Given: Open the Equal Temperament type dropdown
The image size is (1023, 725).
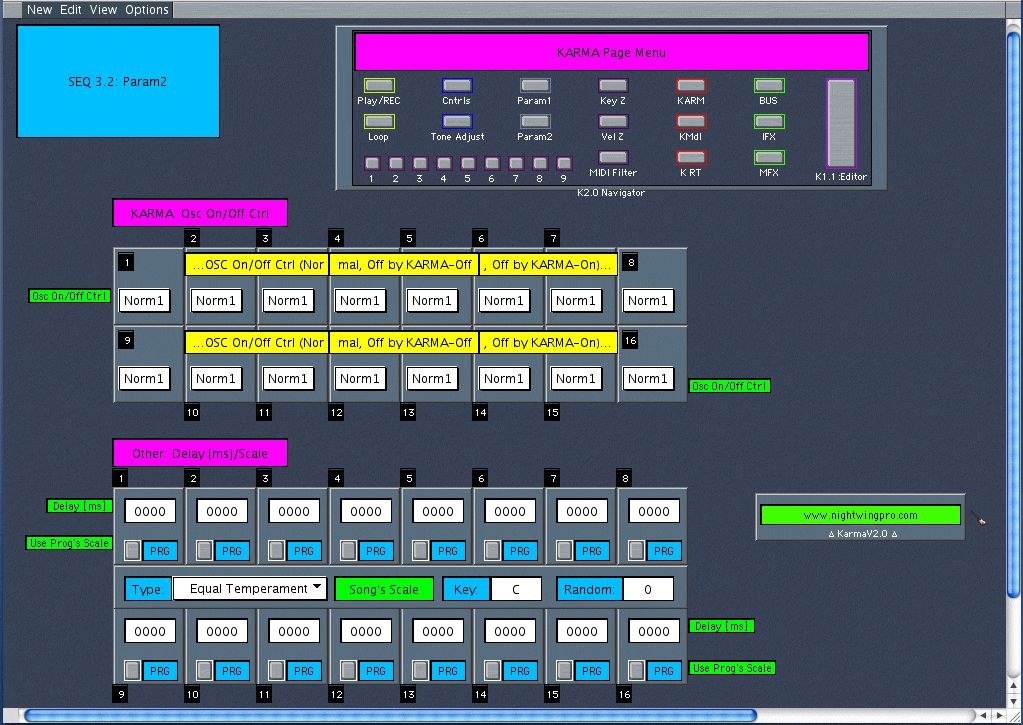Looking at the screenshot, I should point(250,588).
